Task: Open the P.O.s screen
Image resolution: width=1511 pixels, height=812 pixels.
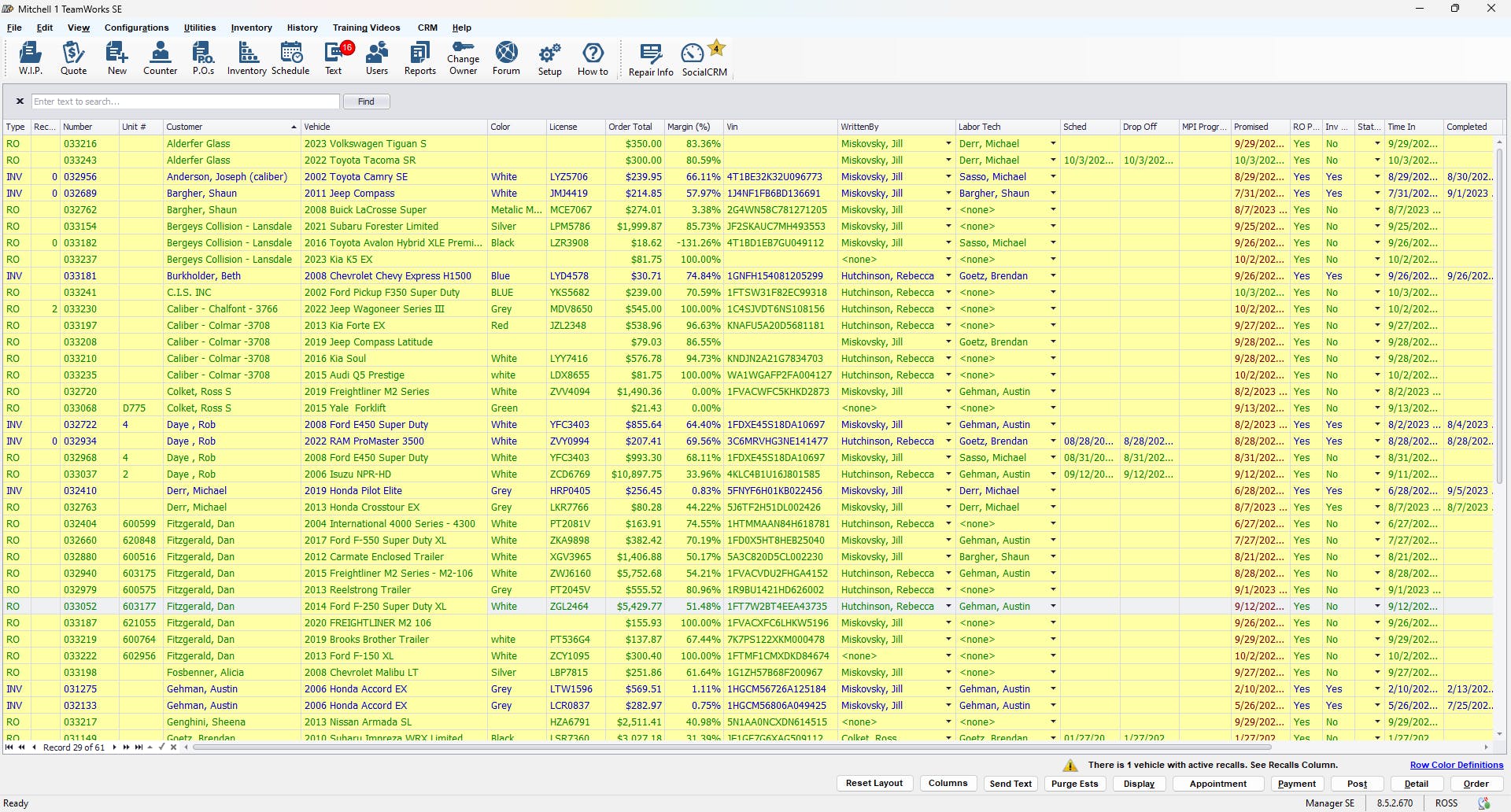Action: pyautogui.click(x=203, y=58)
